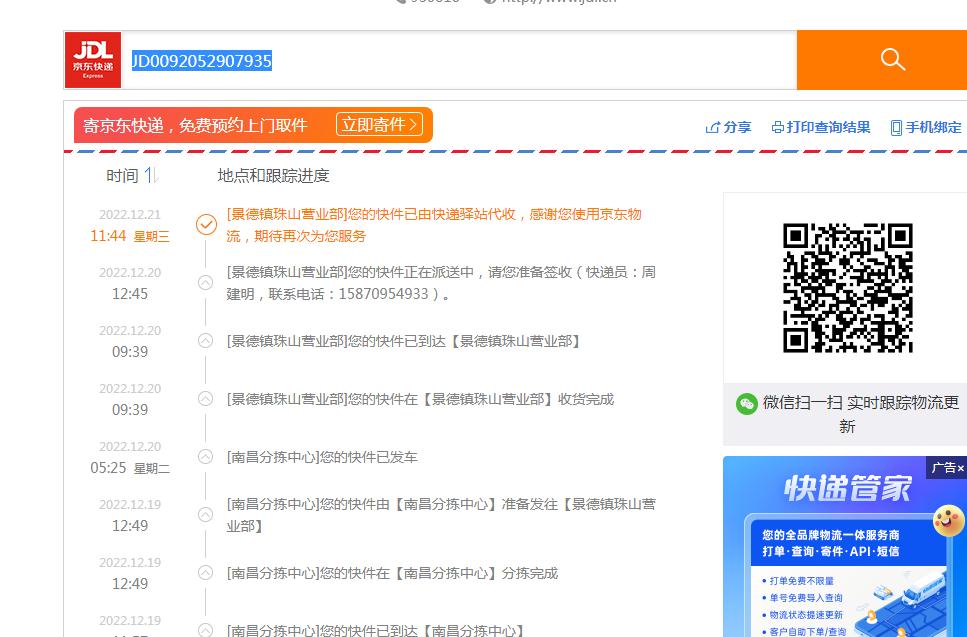
Task: Open 打印查询结果 to print results
Action: coord(821,127)
